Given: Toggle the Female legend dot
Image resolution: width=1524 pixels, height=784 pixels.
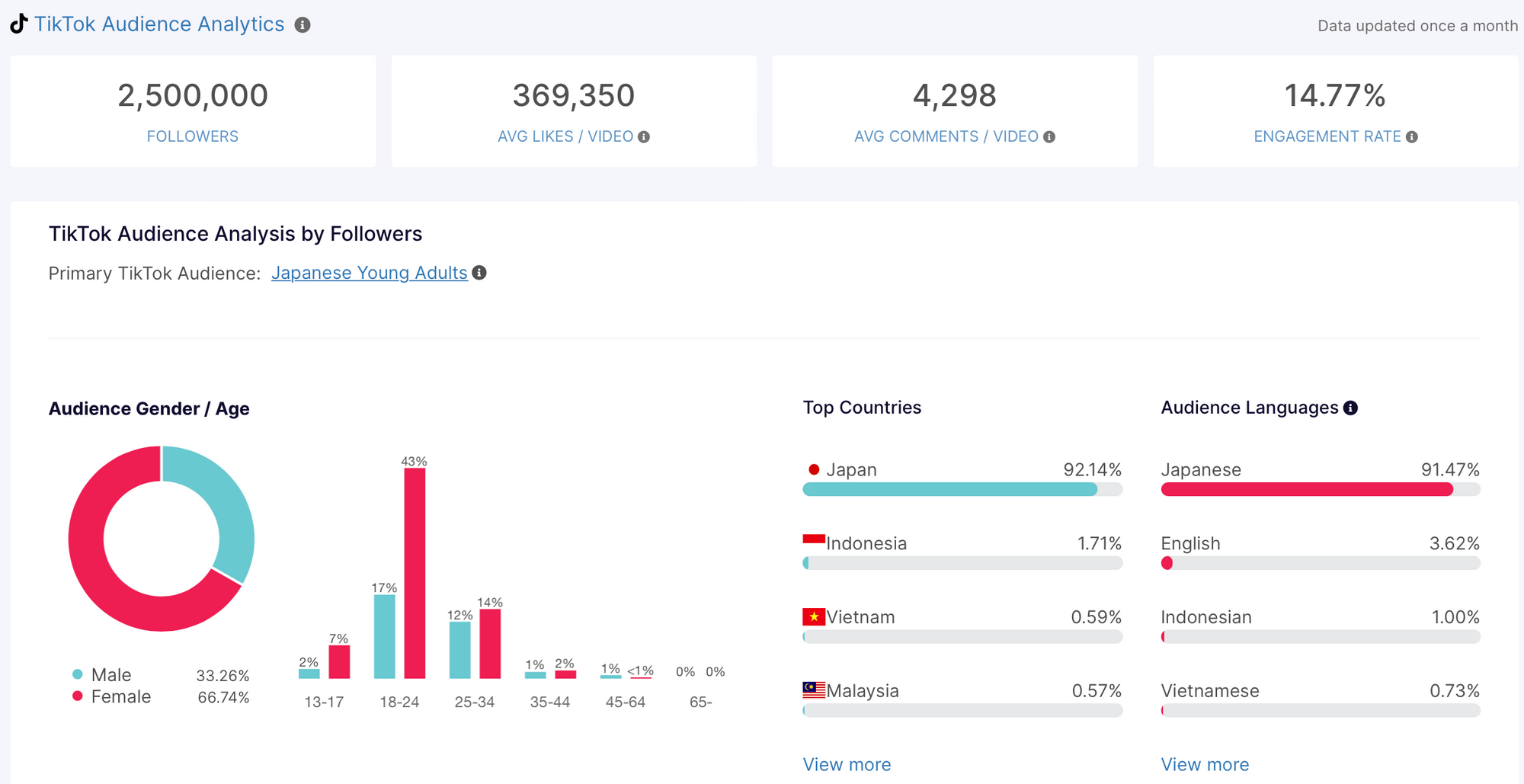Looking at the screenshot, I should [78, 696].
